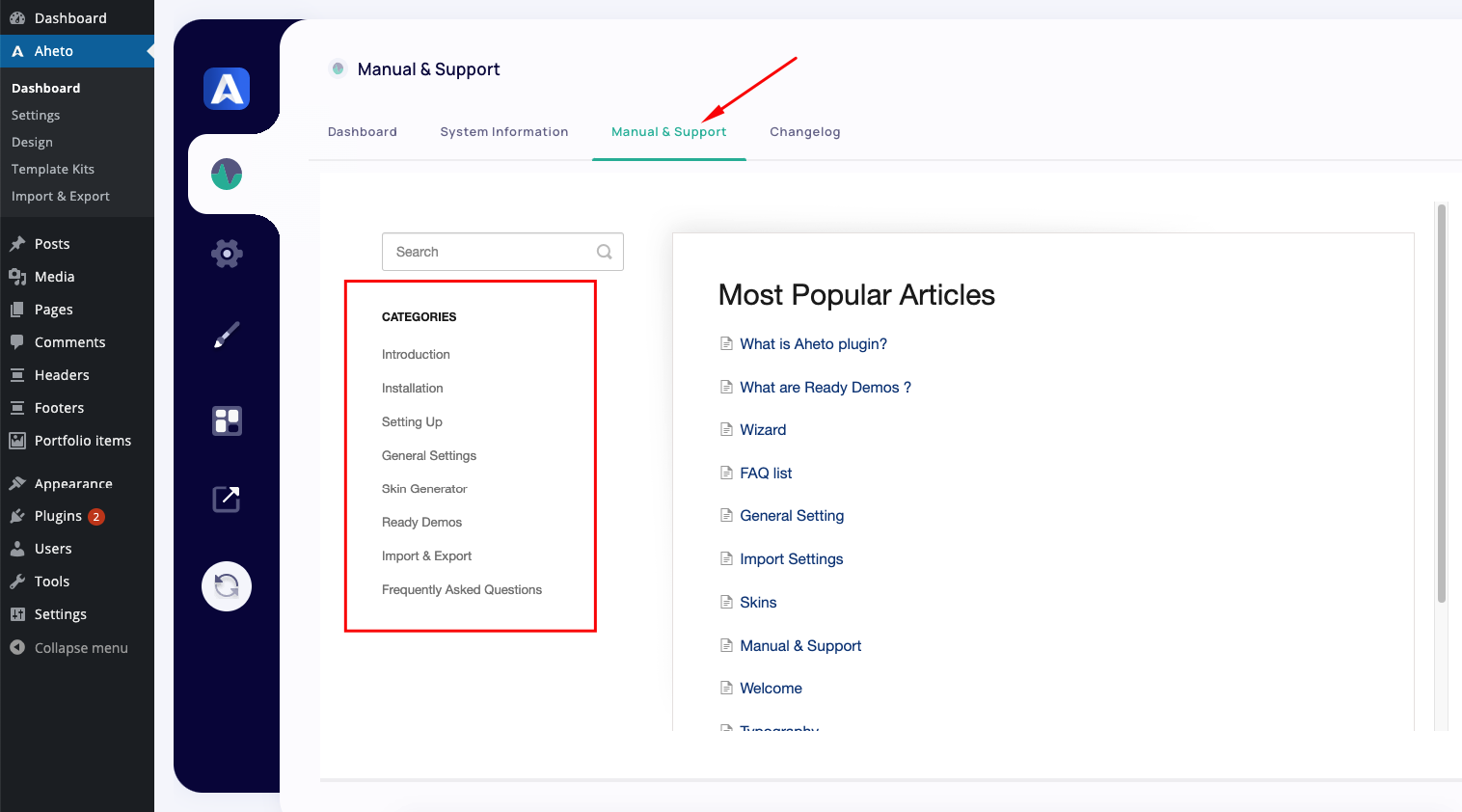
Task: Click the Pages icon in WordPress menu
Action: pos(17,310)
